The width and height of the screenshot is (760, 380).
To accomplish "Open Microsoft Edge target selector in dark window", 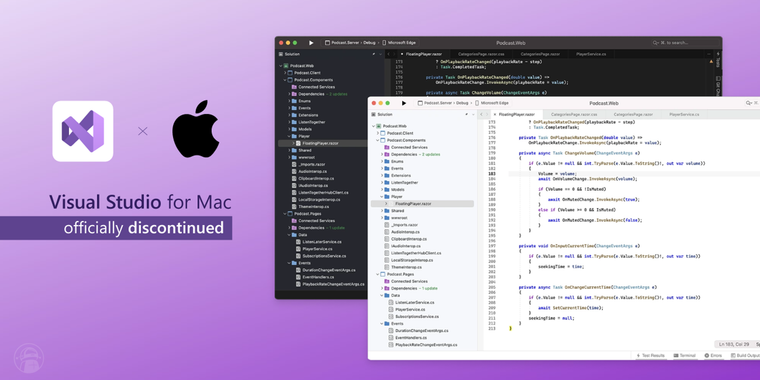I will [399, 43].
